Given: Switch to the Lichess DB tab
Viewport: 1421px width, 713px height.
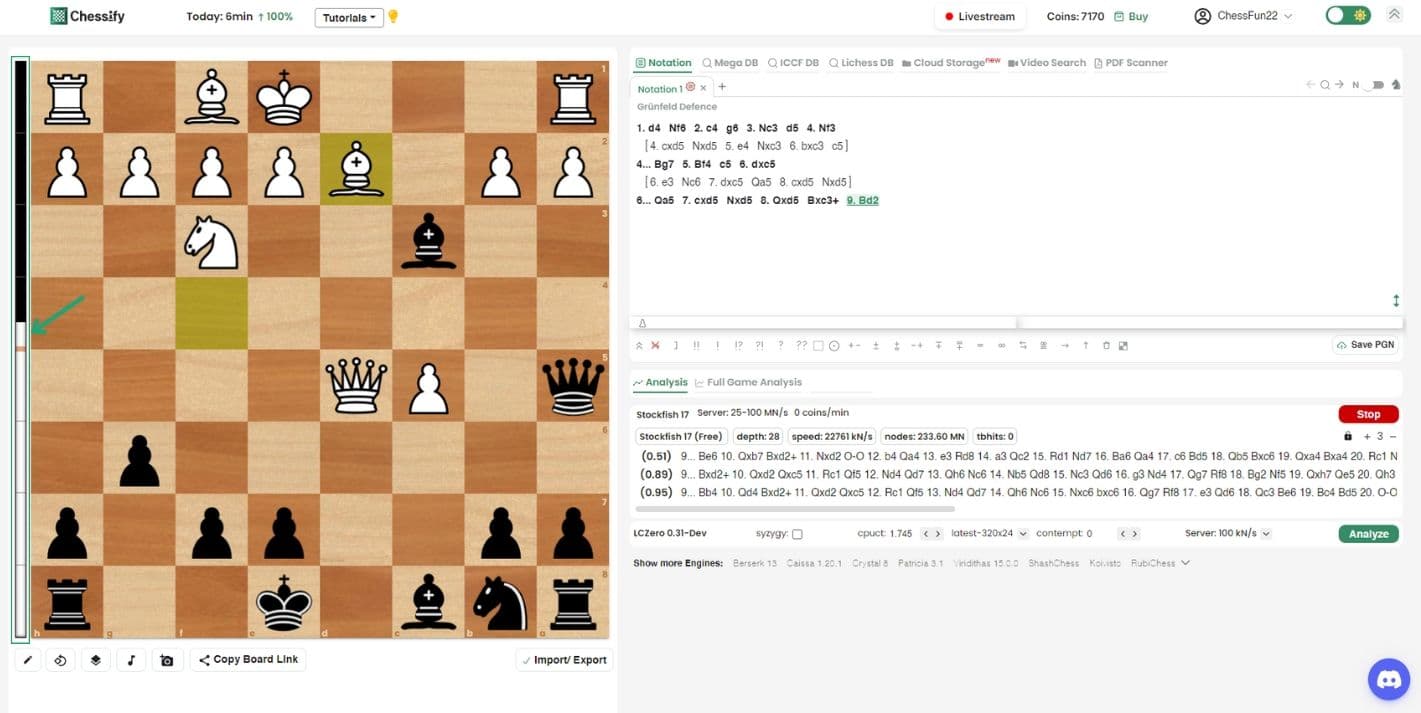Looking at the screenshot, I should coord(861,63).
